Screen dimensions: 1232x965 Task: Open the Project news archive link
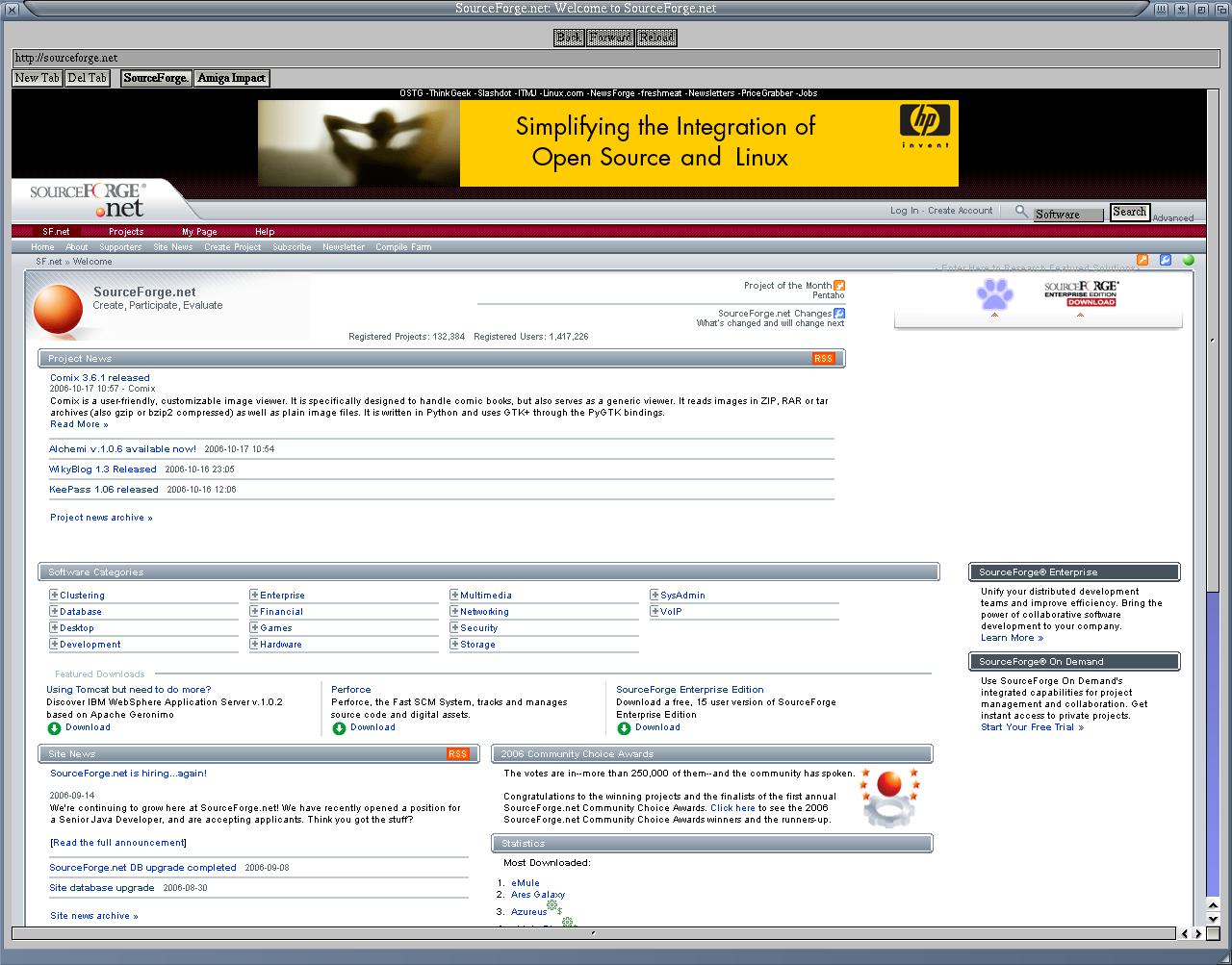(101, 518)
